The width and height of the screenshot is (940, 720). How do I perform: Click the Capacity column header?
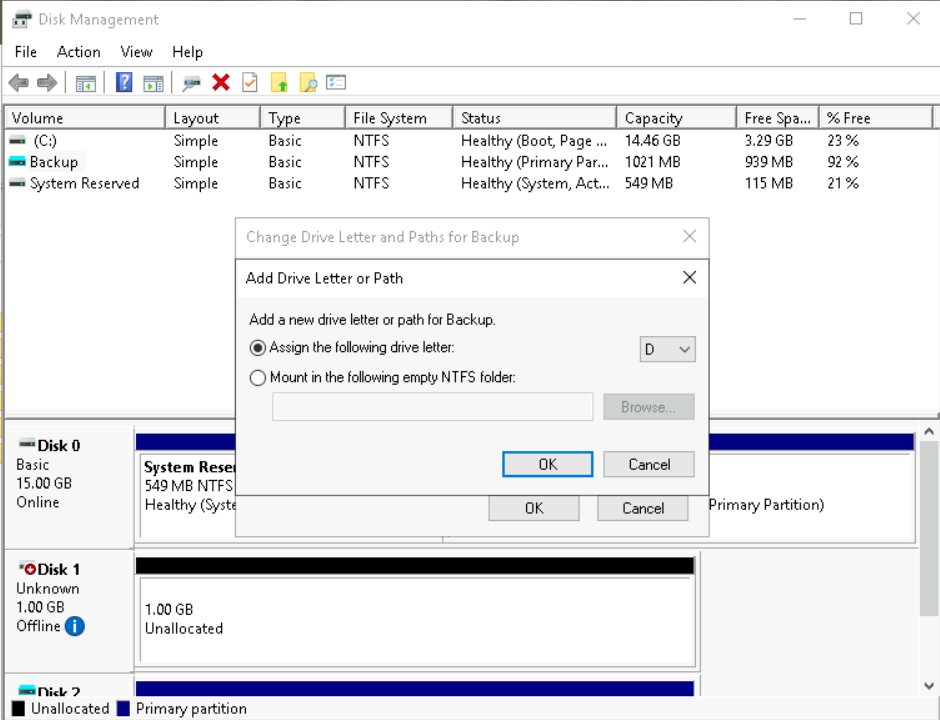coord(653,118)
